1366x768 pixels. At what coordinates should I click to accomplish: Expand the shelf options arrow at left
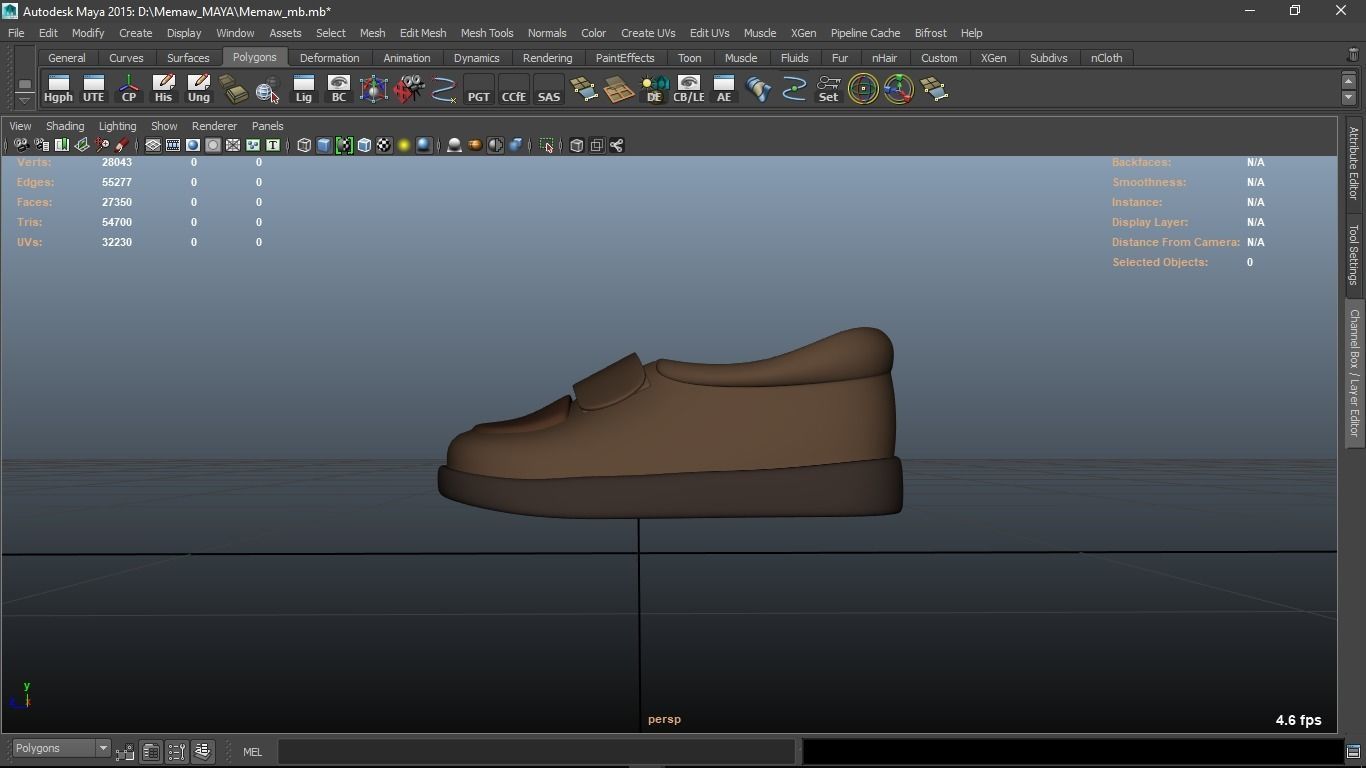pos(24,99)
